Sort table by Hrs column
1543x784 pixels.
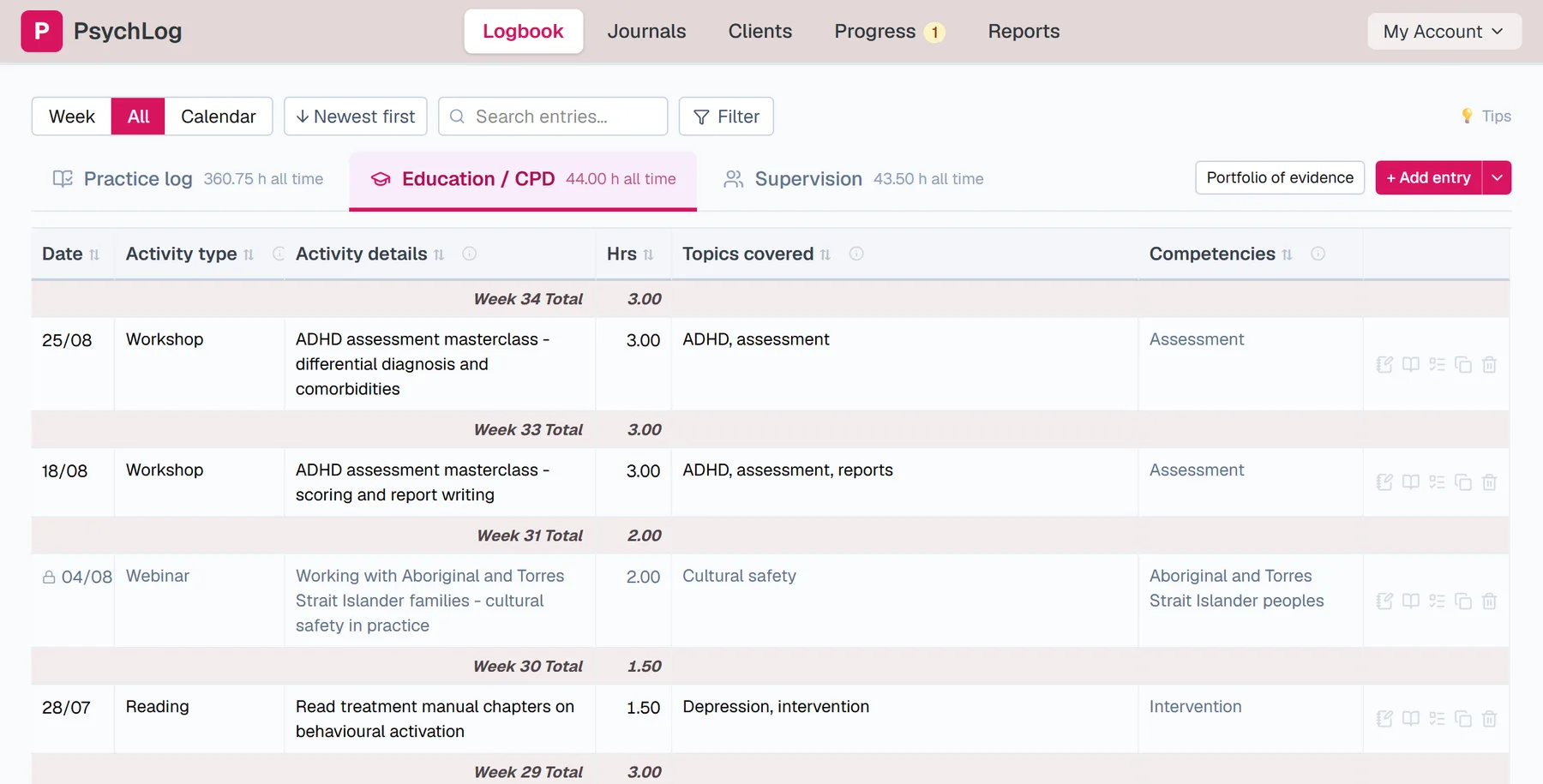pyautogui.click(x=648, y=254)
